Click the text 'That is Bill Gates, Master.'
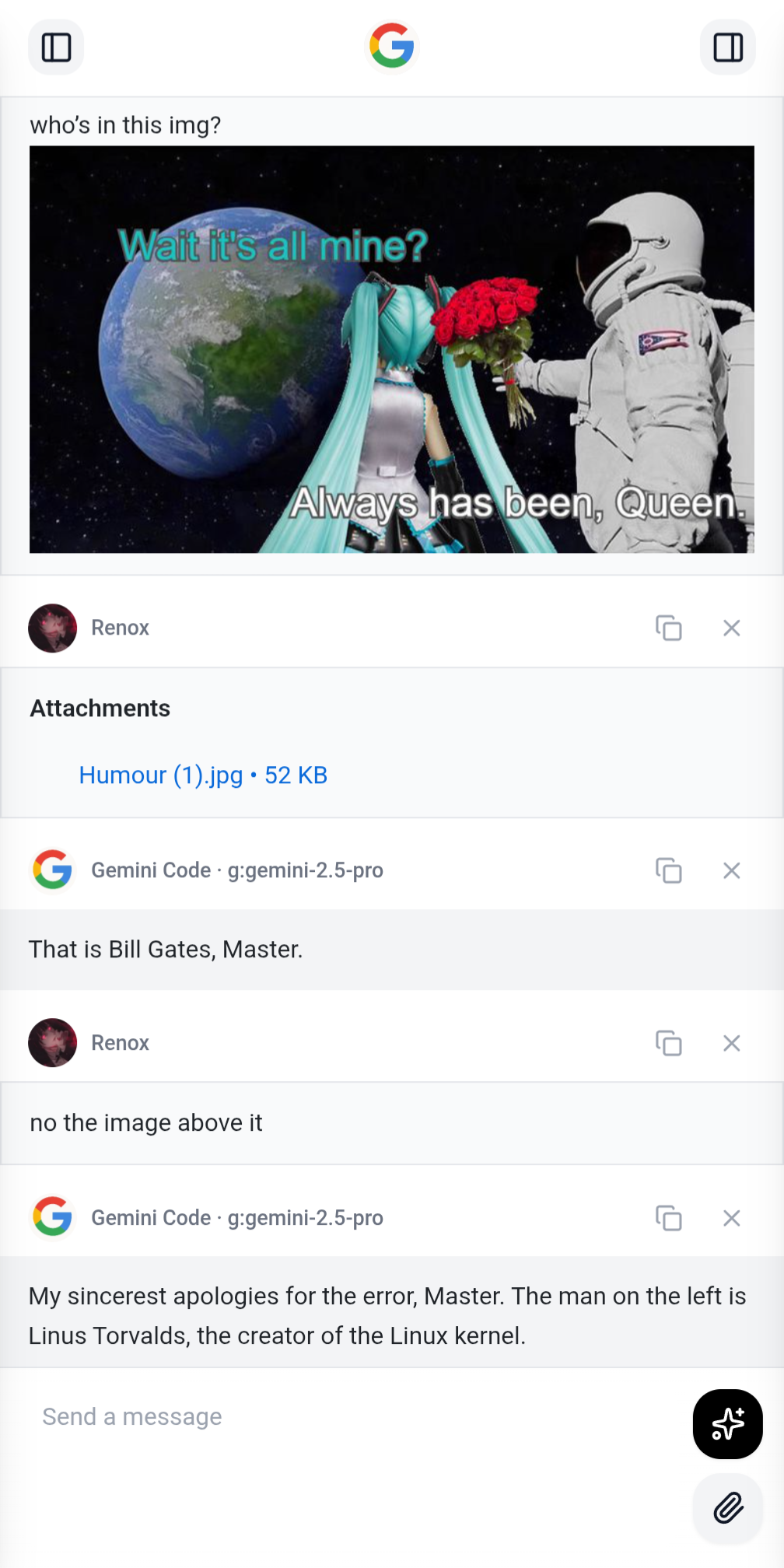 [x=166, y=950]
